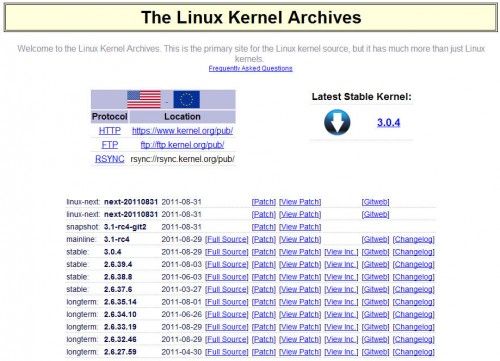
Task: Click the RSYNC protocol link
Action: coord(110,159)
